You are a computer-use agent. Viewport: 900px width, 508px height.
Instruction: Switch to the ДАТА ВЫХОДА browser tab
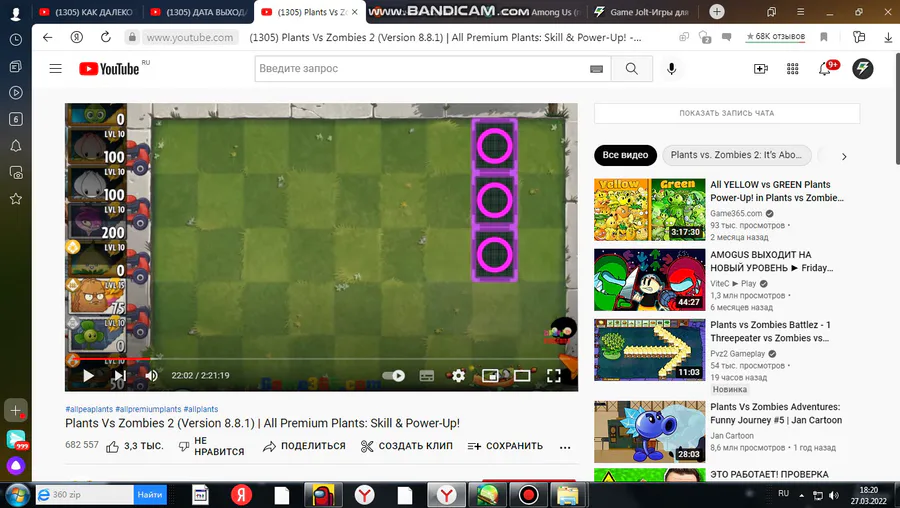(x=199, y=12)
